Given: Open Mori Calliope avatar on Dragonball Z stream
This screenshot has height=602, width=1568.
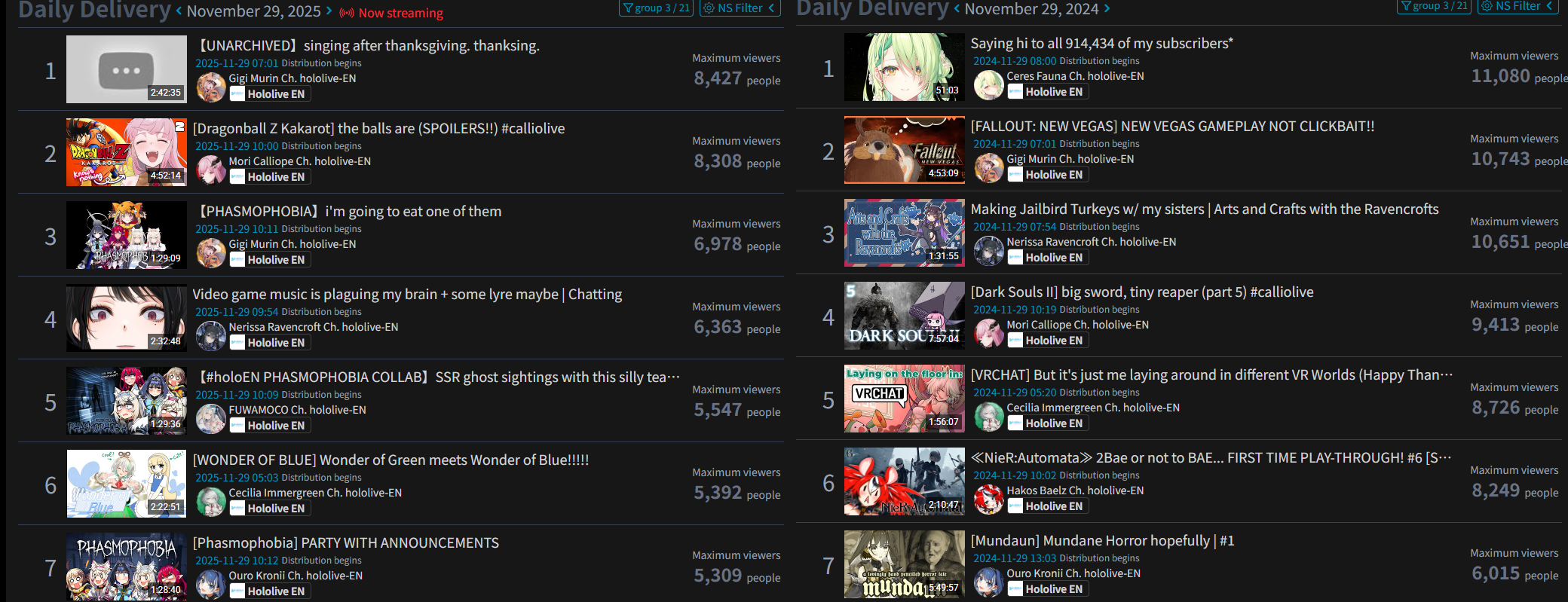Looking at the screenshot, I should pyautogui.click(x=211, y=170).
